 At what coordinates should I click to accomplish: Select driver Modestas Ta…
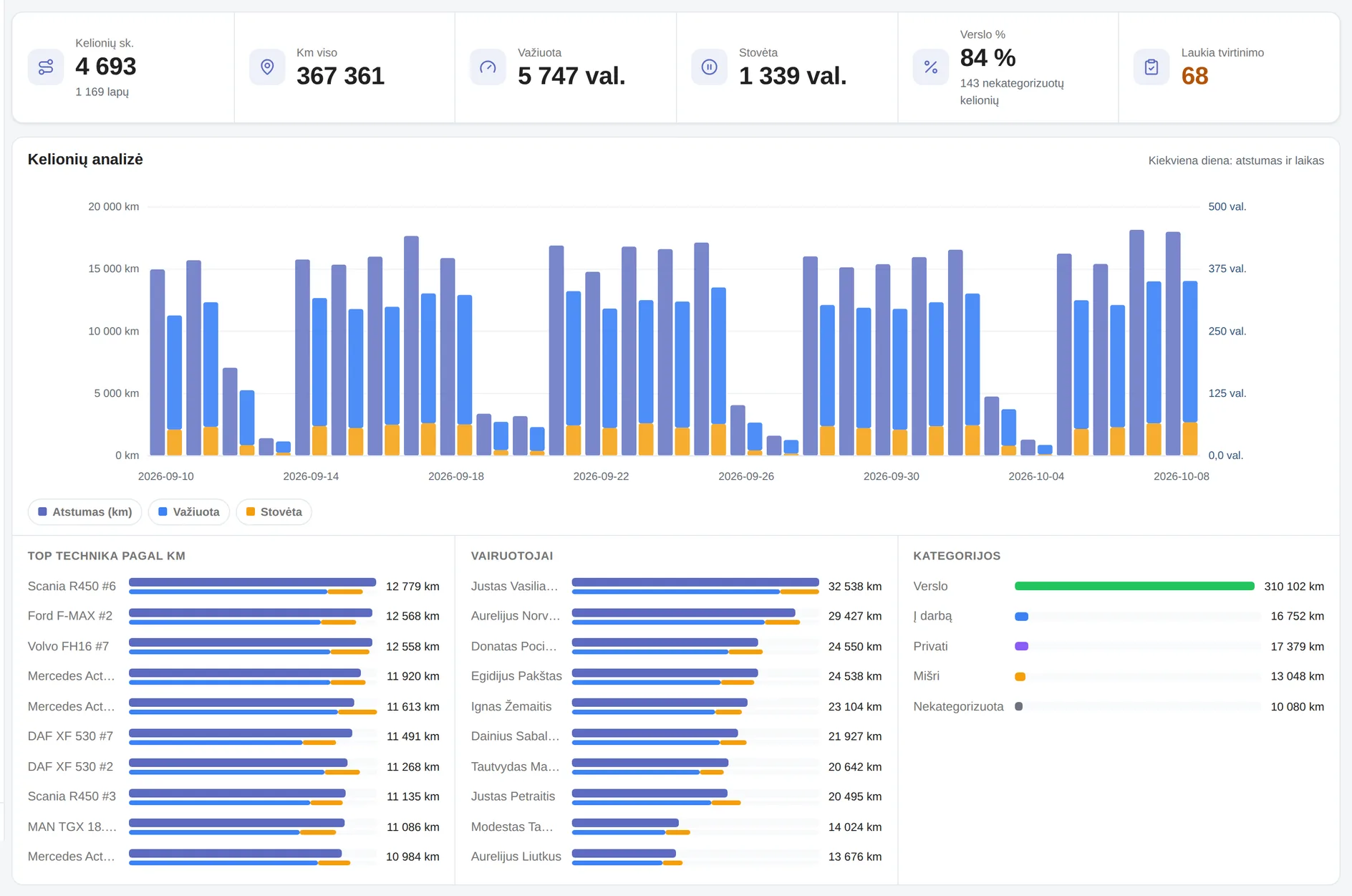click(x=676, y=827)
